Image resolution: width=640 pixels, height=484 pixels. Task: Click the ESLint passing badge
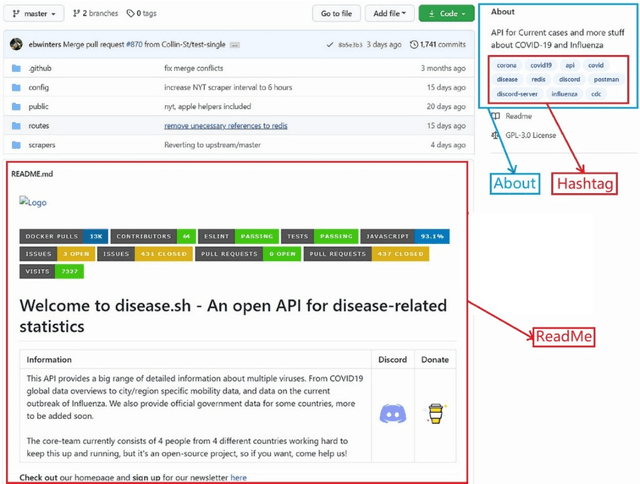click(238, 236)
